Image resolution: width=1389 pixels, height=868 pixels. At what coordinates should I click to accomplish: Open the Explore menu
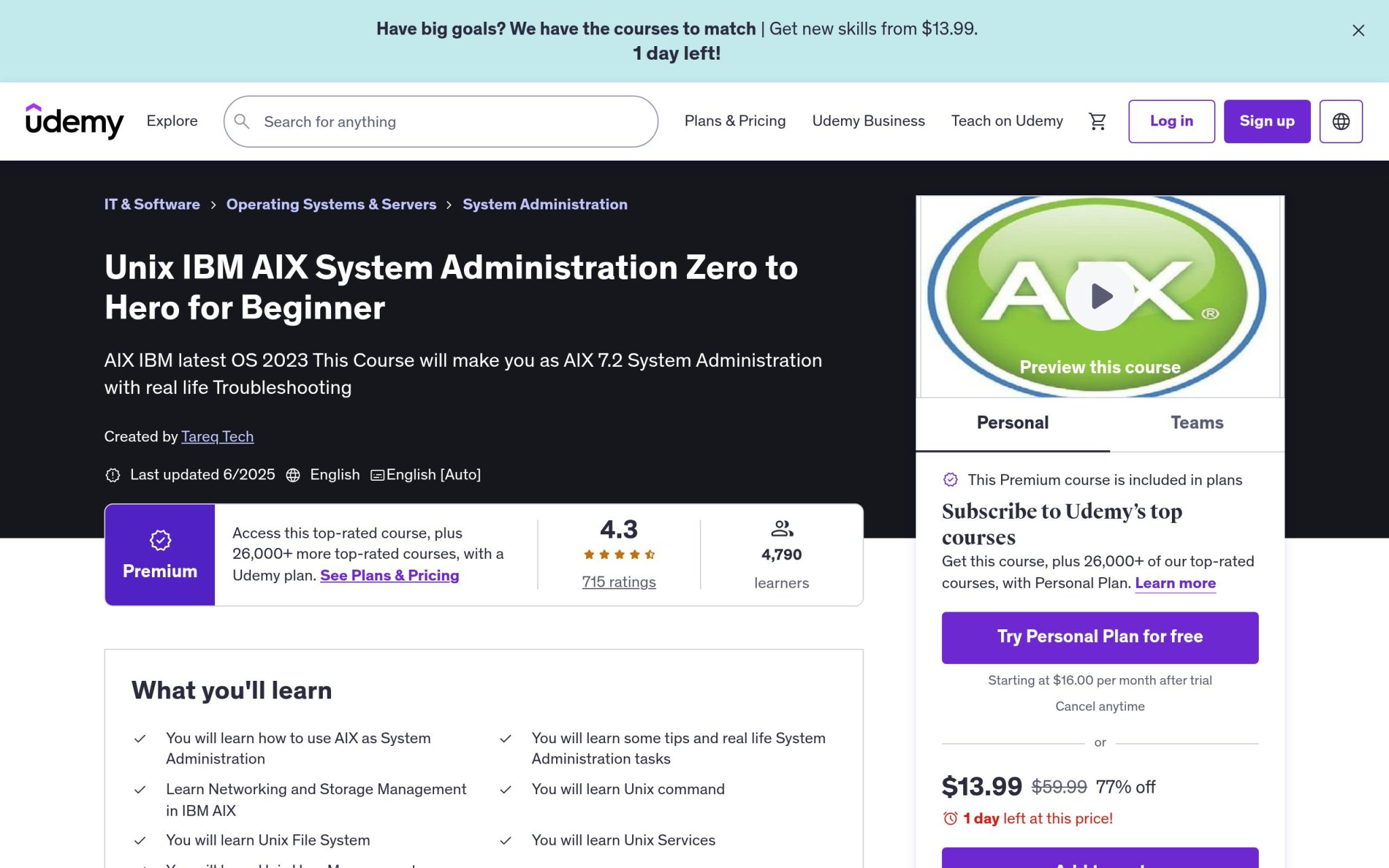[x=172, y=121]
